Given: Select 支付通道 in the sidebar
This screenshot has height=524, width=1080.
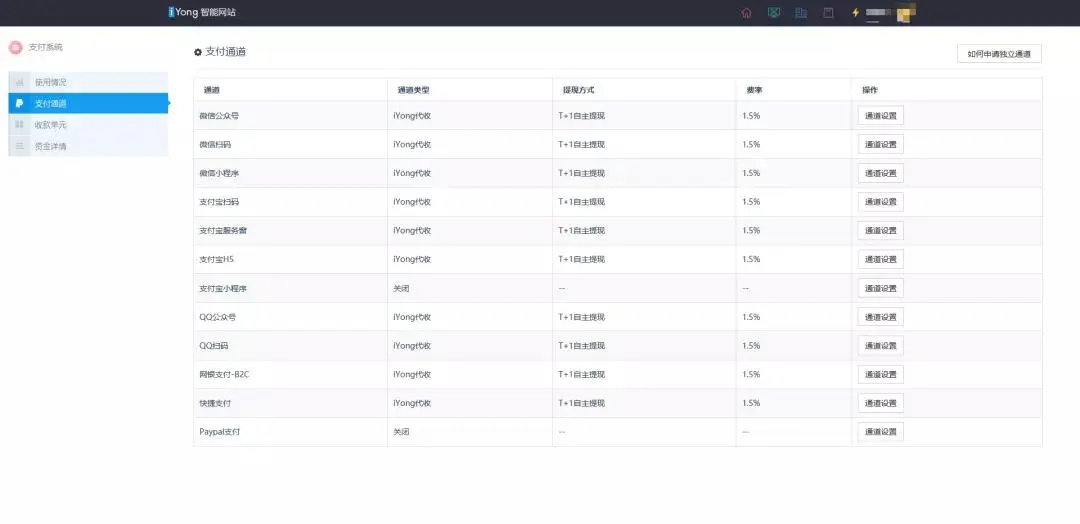Looking at the screenshot, I should pyautogui.click(x=50, y=103).
